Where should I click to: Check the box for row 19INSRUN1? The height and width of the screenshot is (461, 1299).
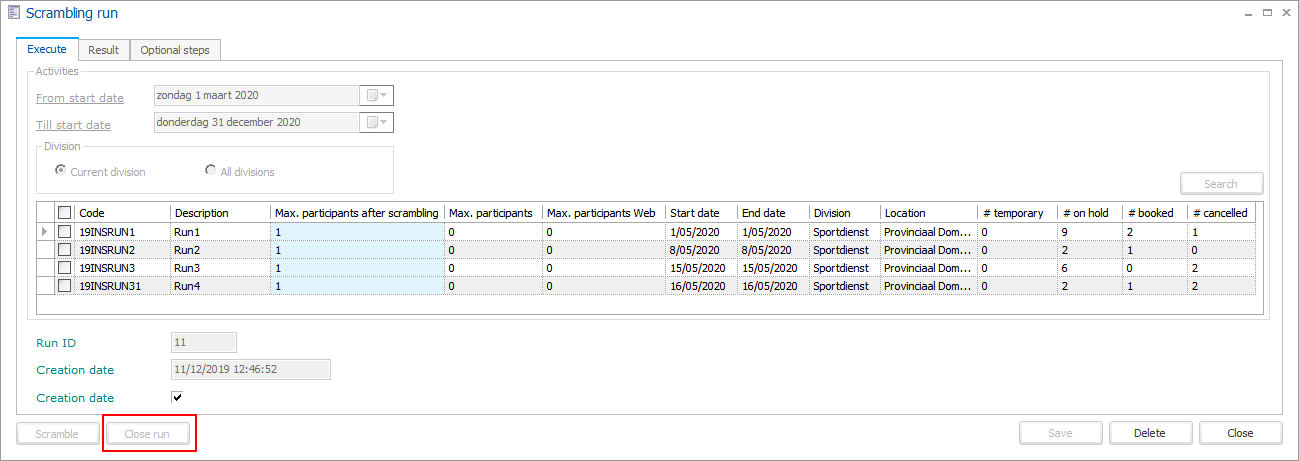coord(65,231)
